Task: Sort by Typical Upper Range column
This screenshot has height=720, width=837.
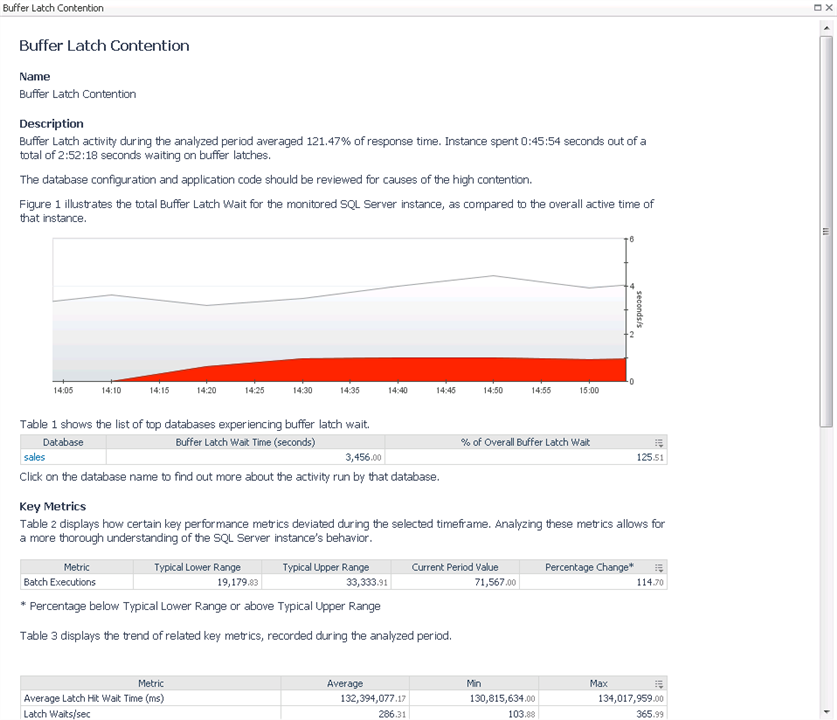Action: (x=326, y=567)
